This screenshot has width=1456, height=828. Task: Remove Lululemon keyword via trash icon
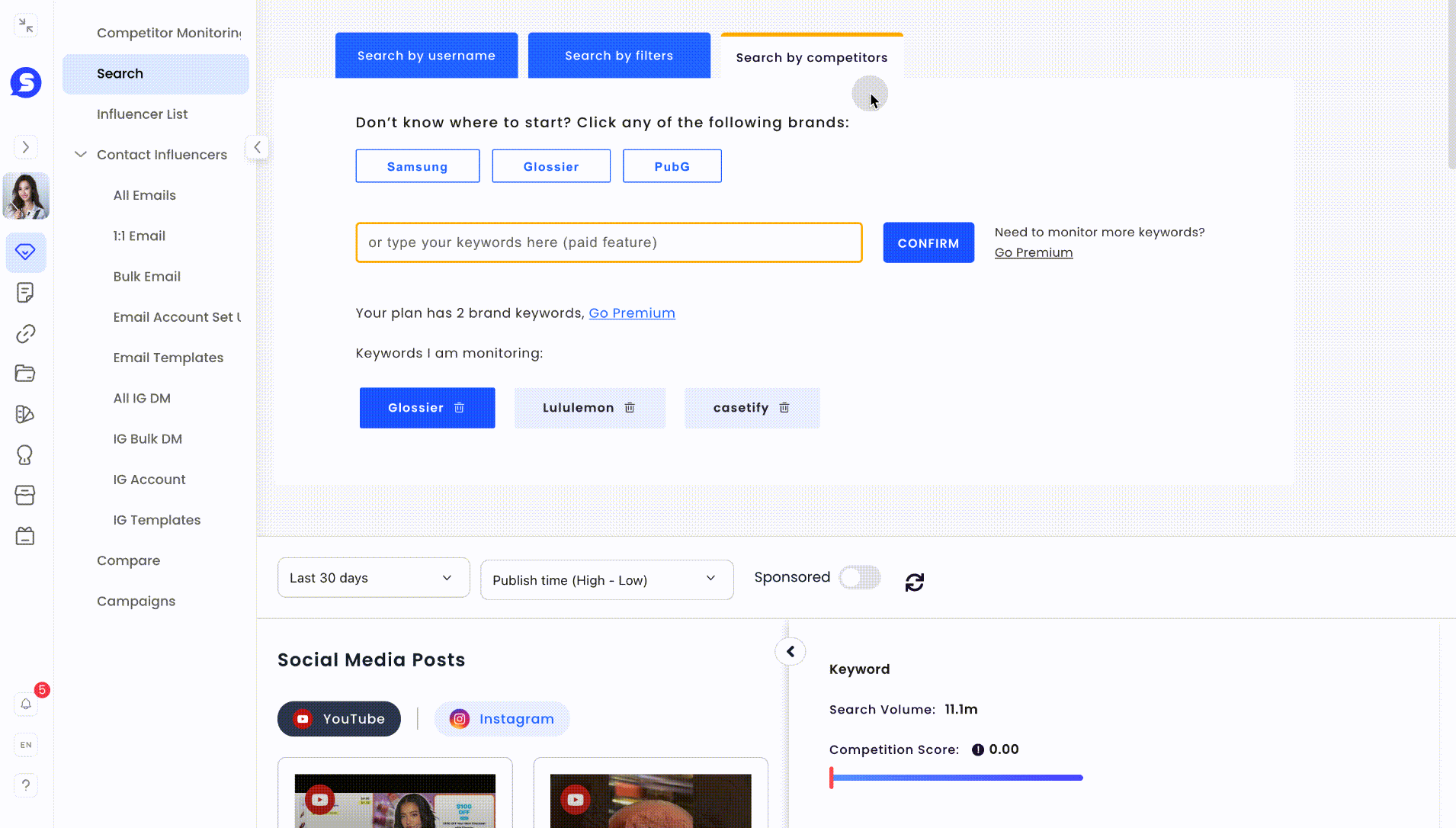pyautogui.click(x=630, y=408)
